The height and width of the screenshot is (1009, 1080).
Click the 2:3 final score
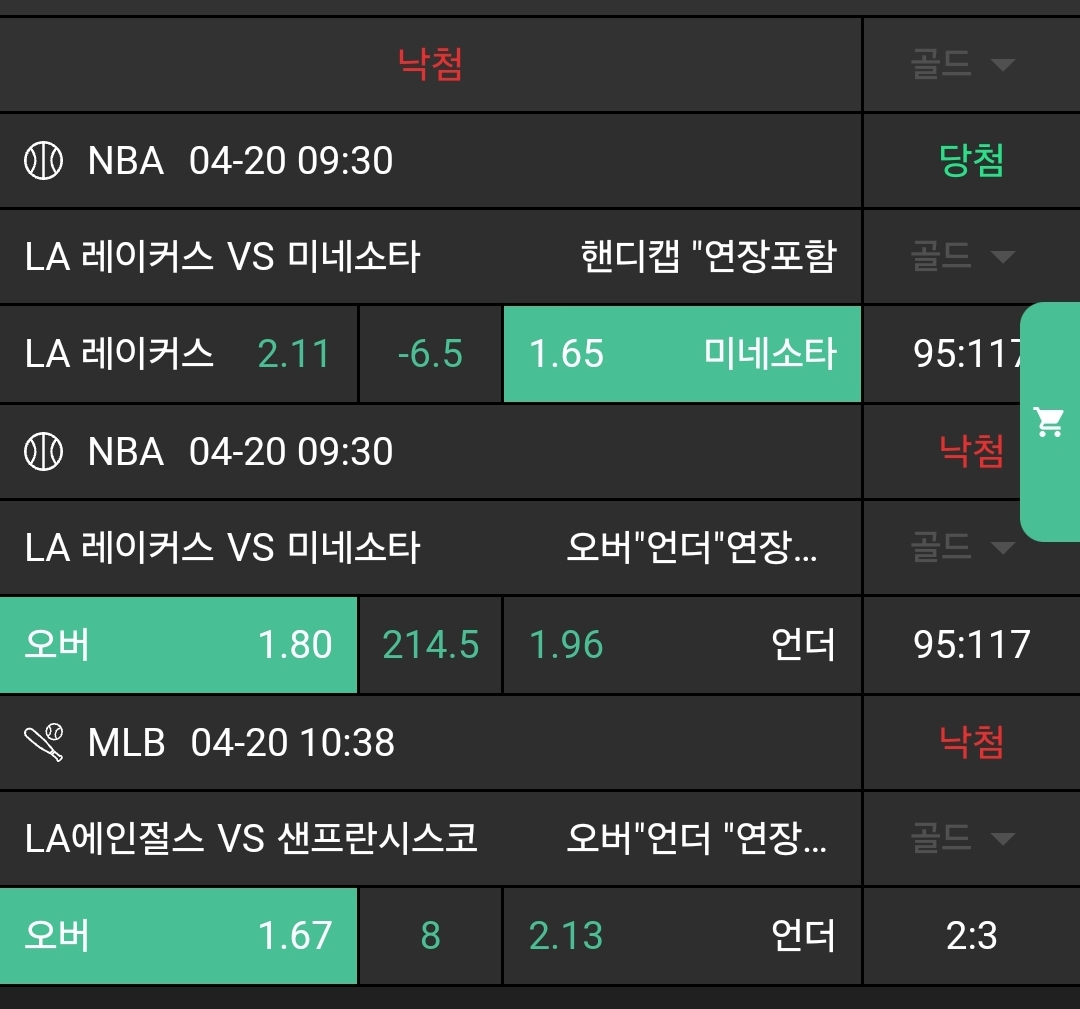point(971,936)
